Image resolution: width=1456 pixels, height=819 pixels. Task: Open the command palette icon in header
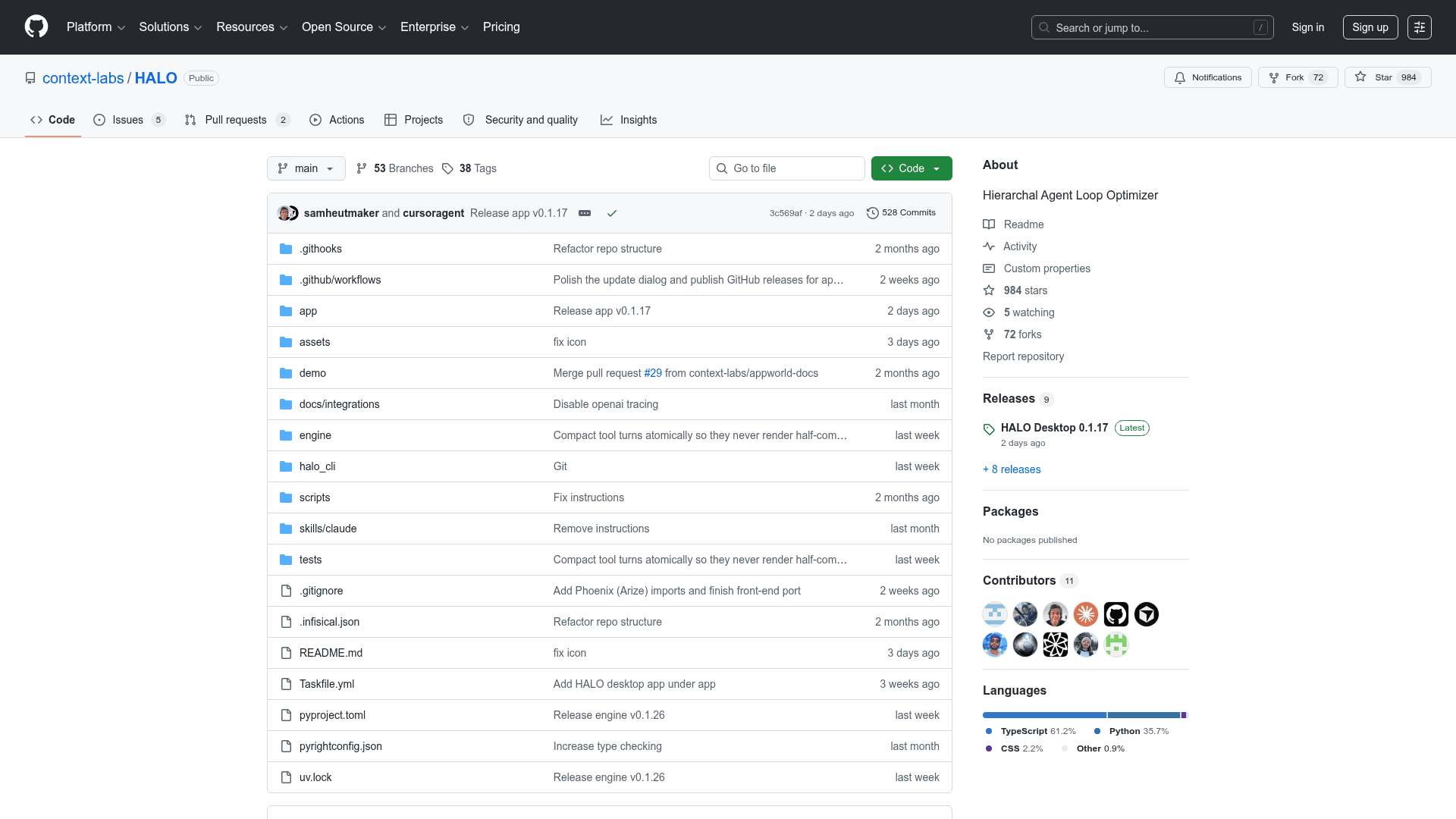click(x=1420, y=27)
